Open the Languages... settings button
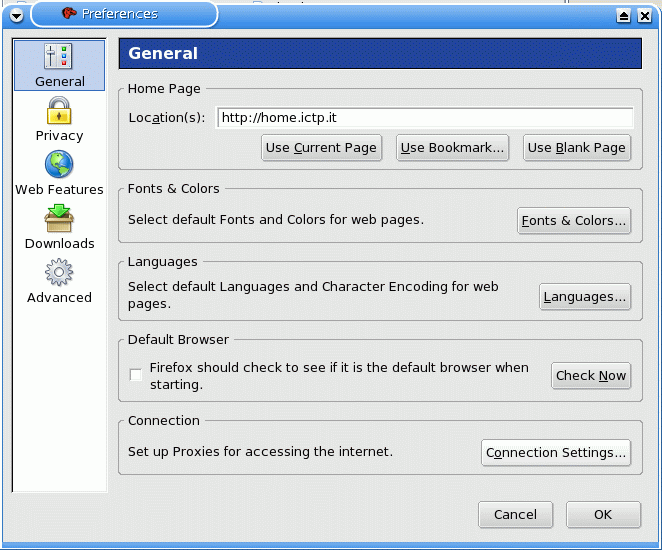This screenshot has height=550, width=662. (x=585, y=297)
